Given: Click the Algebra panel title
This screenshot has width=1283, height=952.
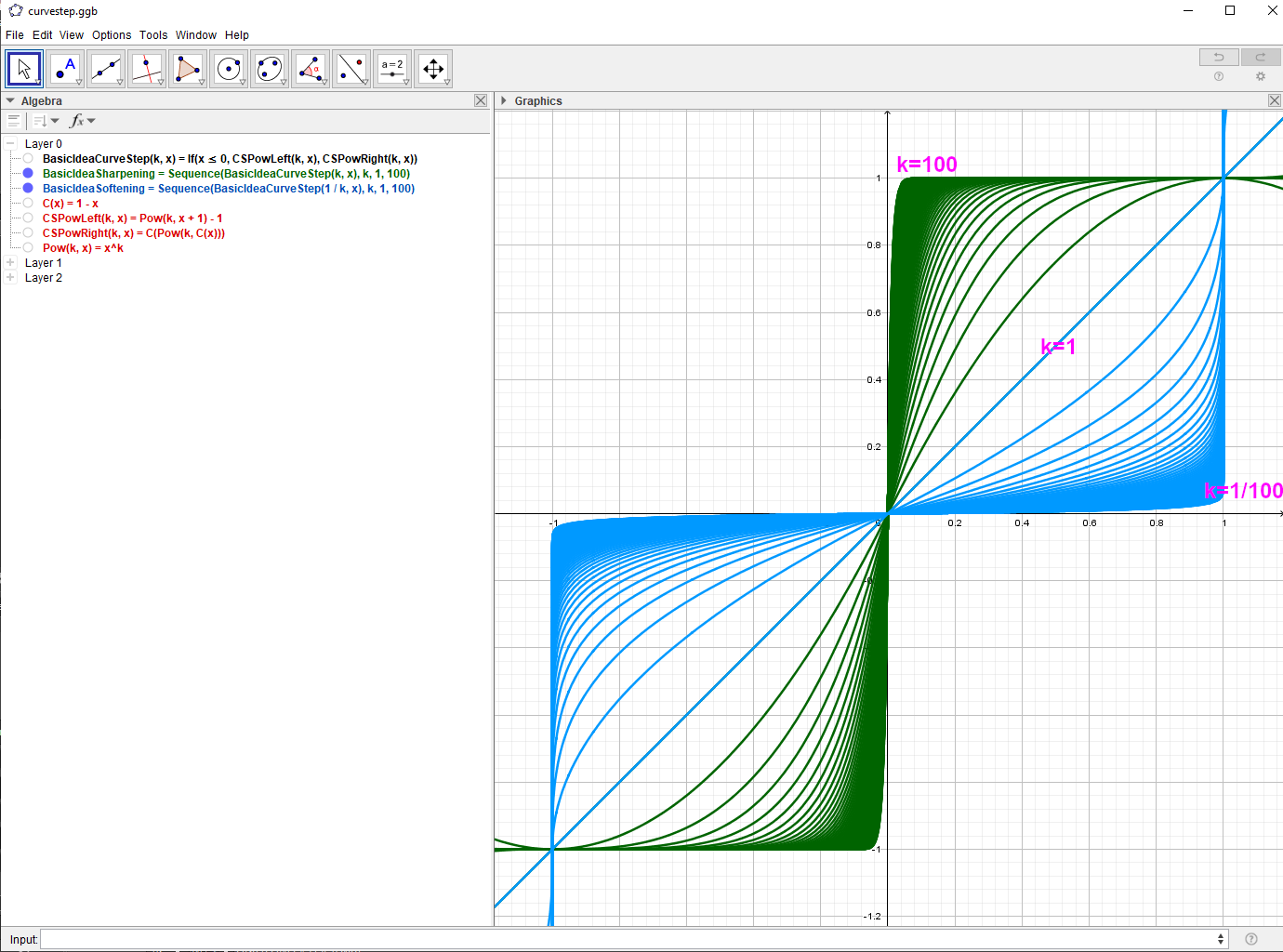Looking at the screenshot, I should coord(42,101).
